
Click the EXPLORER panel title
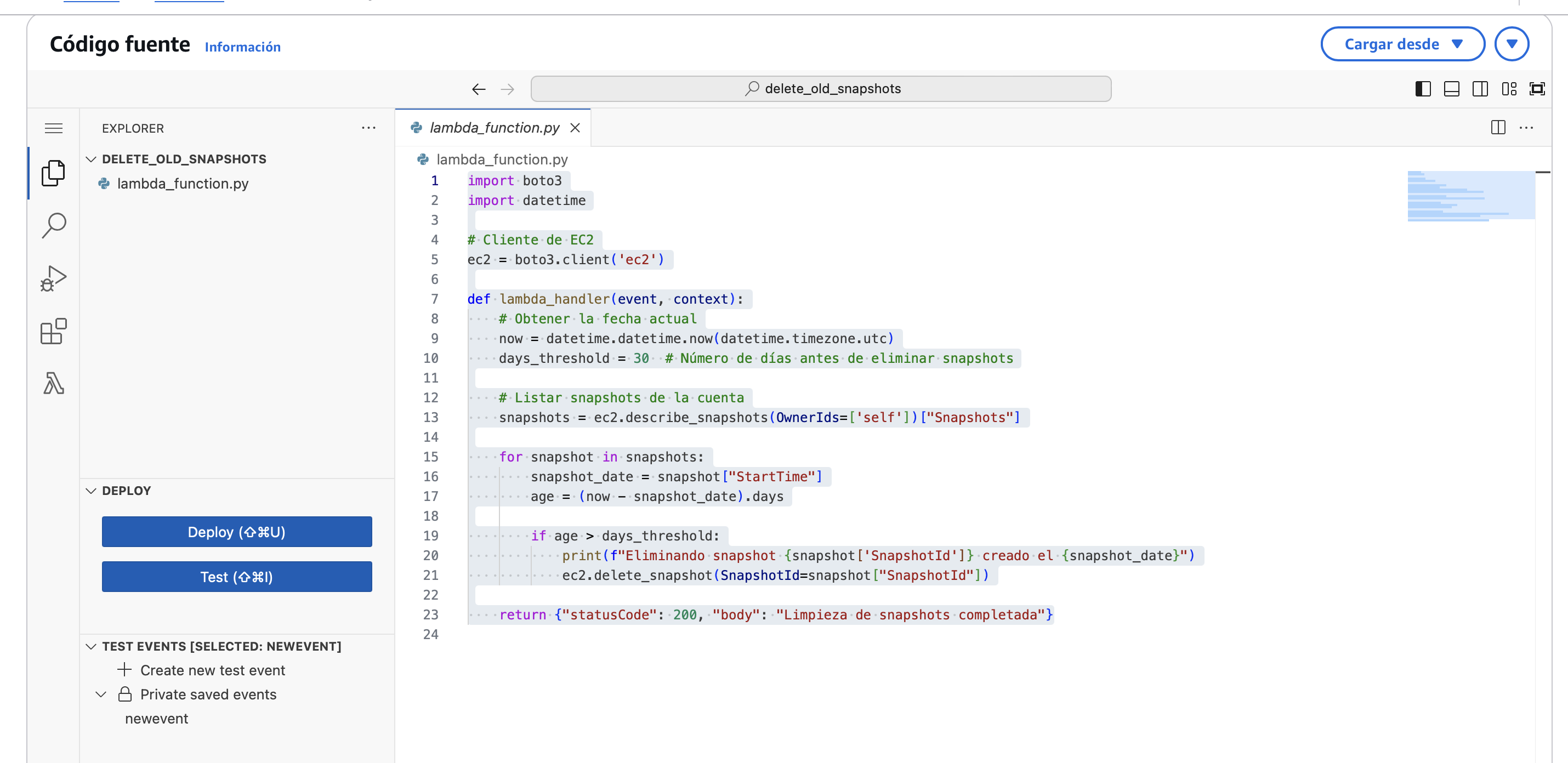click(x=133, y=128)
